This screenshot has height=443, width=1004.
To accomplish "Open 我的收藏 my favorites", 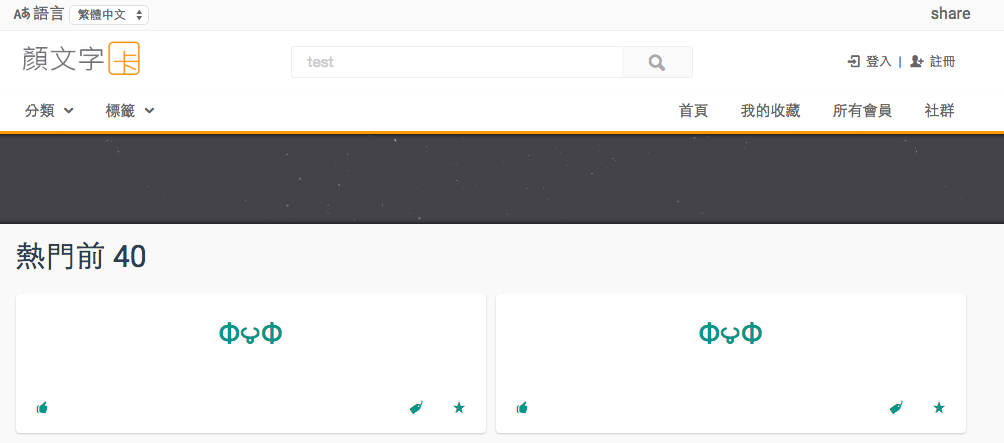I will tap(770, 111).
